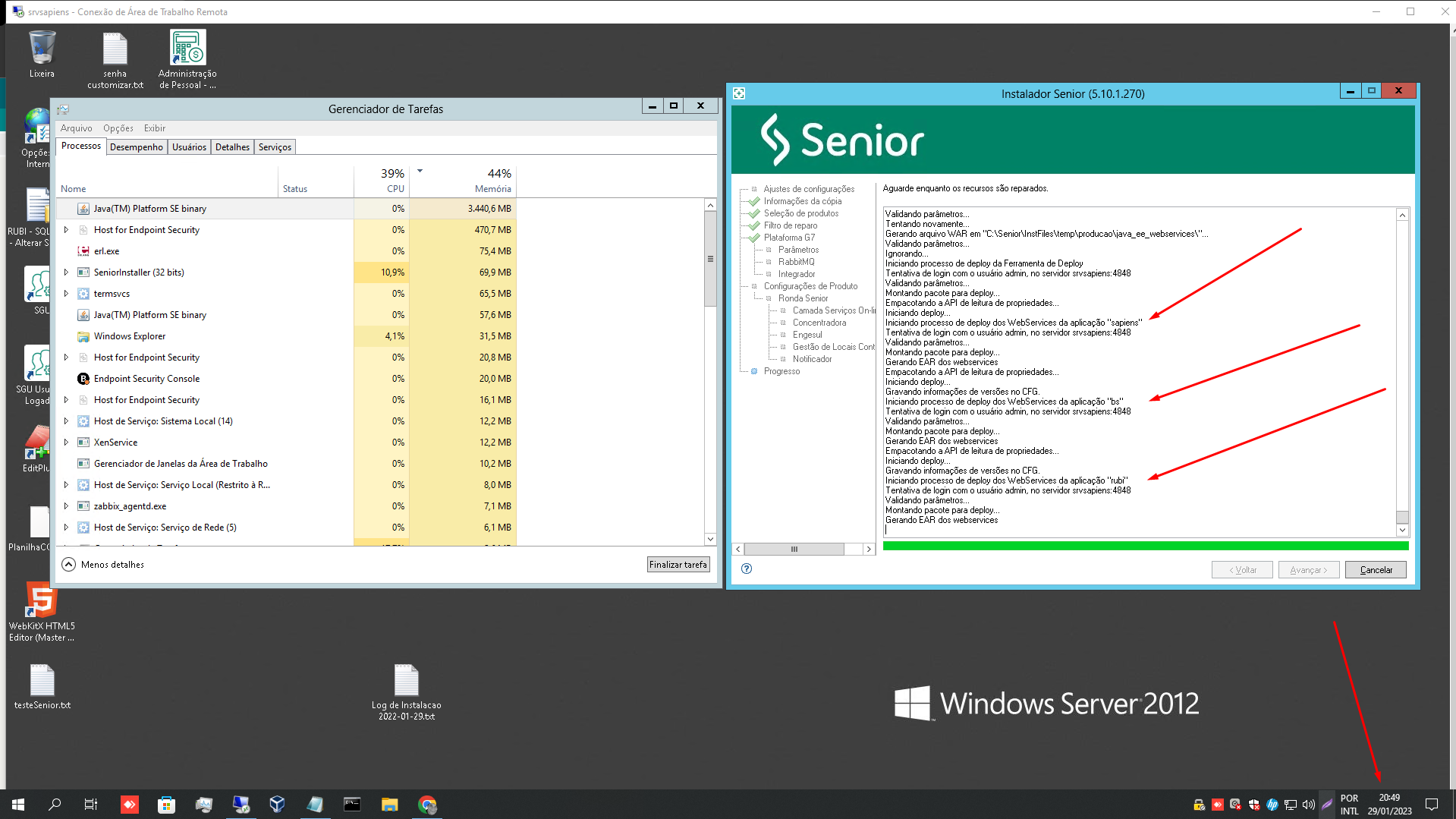
Task: Expand the XenService process row
Action: click(66, 443)
